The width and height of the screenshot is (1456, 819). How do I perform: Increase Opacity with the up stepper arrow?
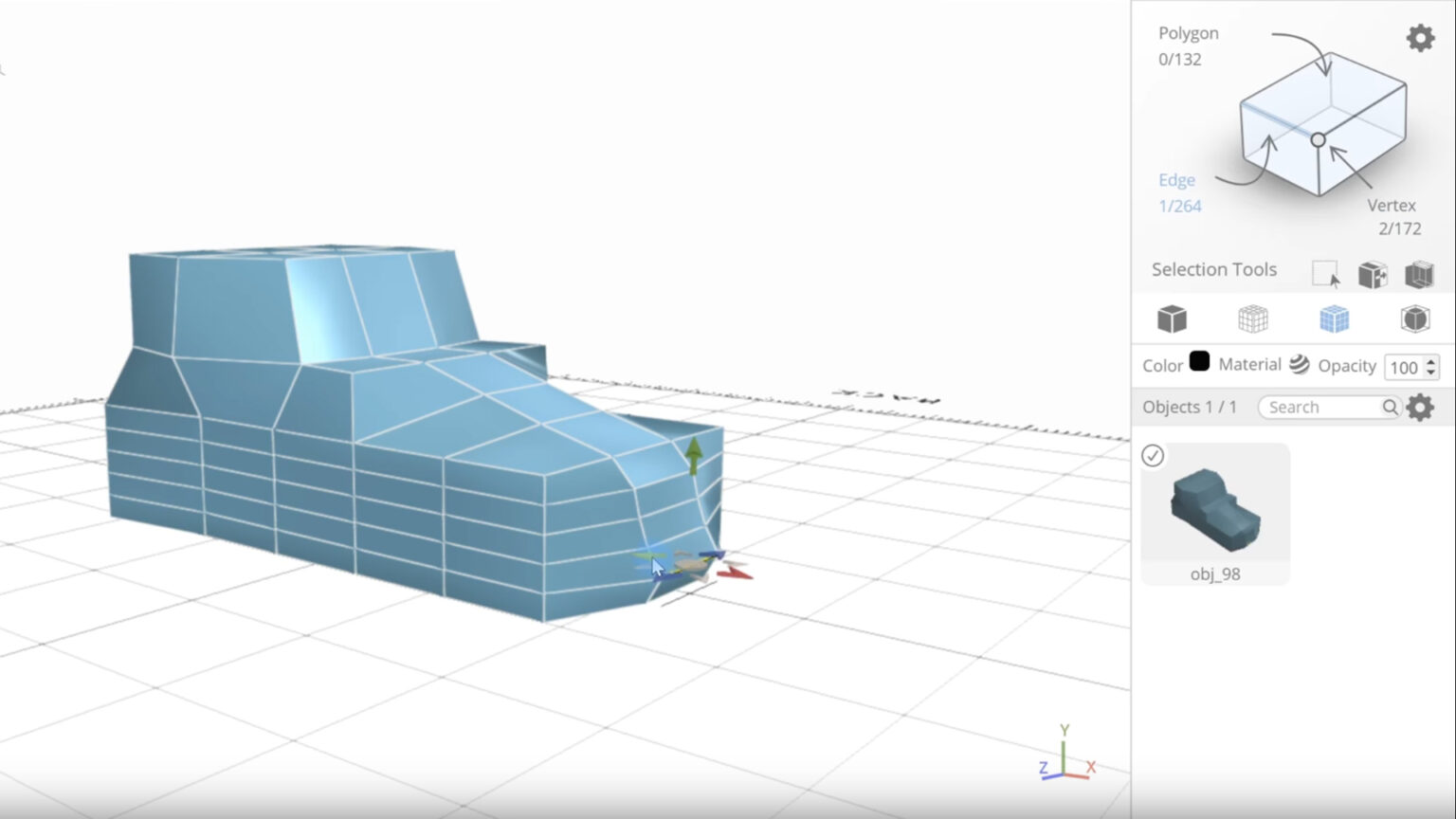[x=1429, y=362]
